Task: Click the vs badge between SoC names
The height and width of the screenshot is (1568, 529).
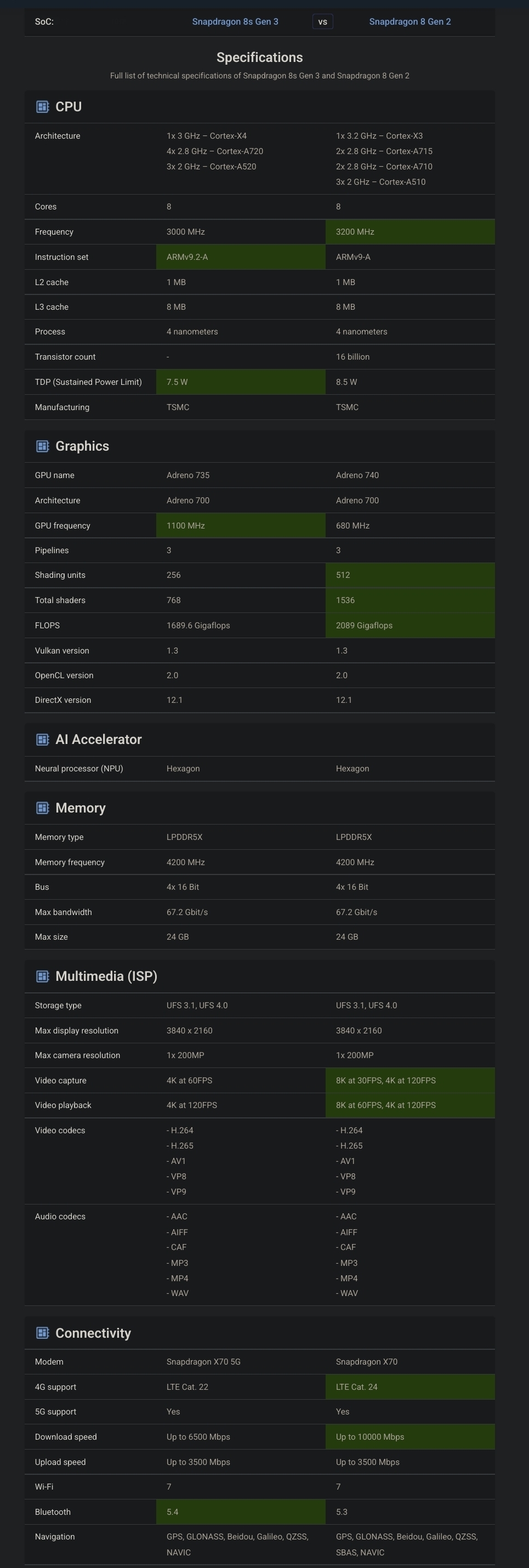Action: 323,22
